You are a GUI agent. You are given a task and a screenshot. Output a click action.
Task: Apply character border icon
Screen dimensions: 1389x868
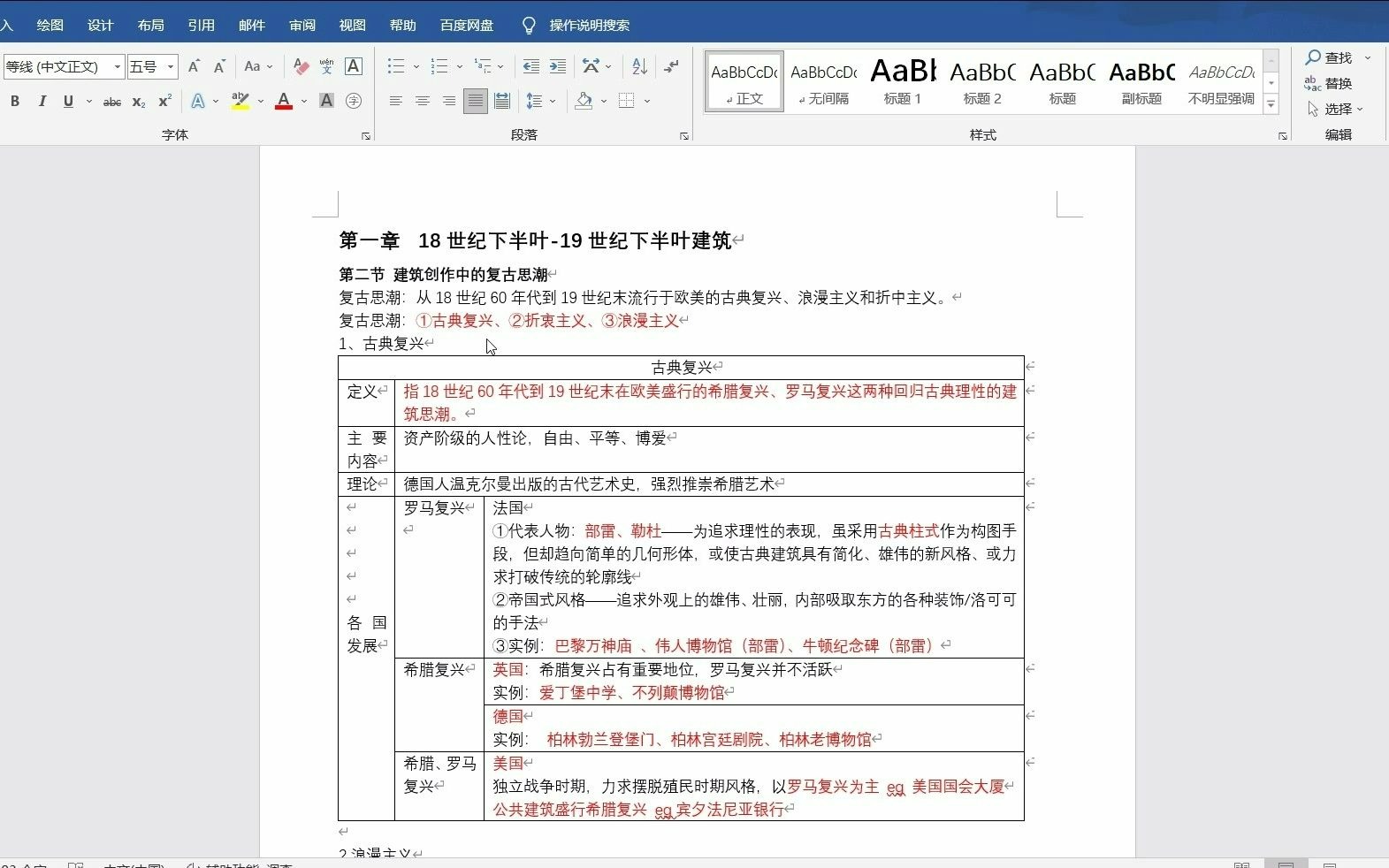(x=354, y=66)
